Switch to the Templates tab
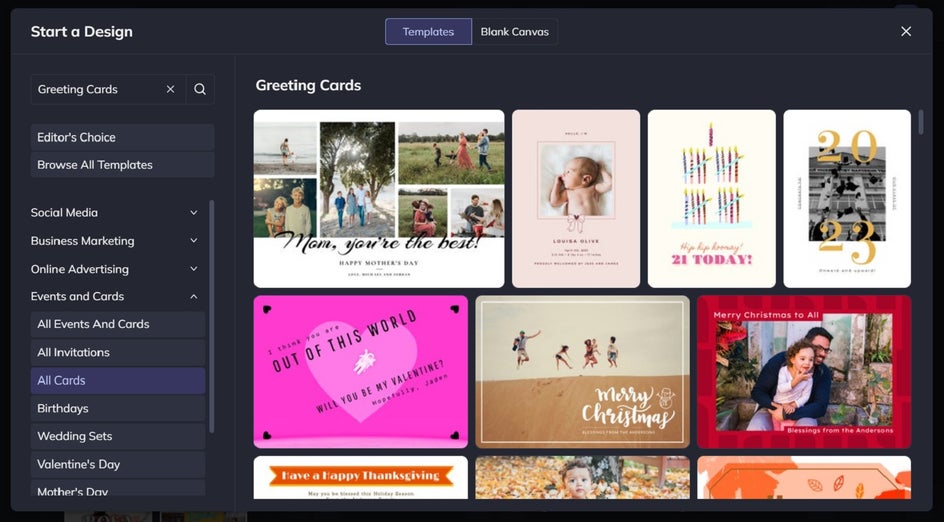 [428, 32]
